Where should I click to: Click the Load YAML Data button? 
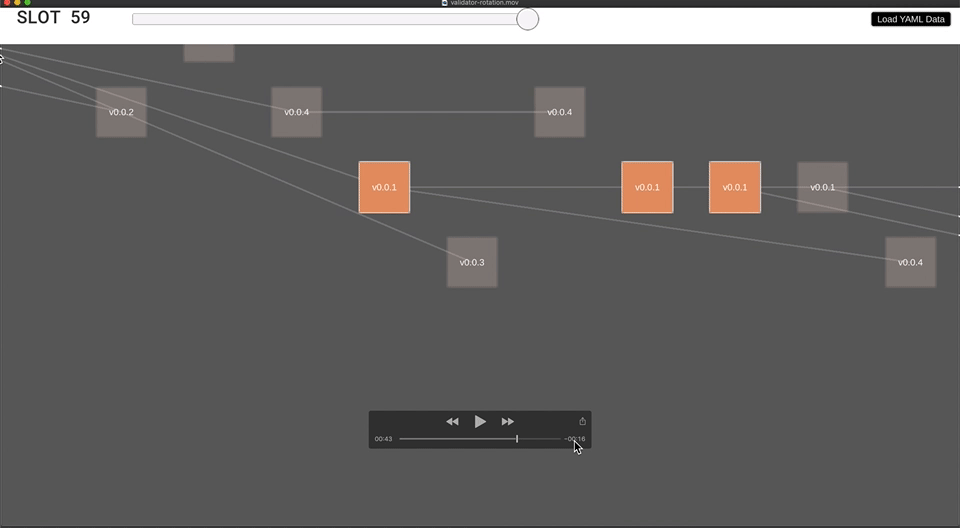910,19
